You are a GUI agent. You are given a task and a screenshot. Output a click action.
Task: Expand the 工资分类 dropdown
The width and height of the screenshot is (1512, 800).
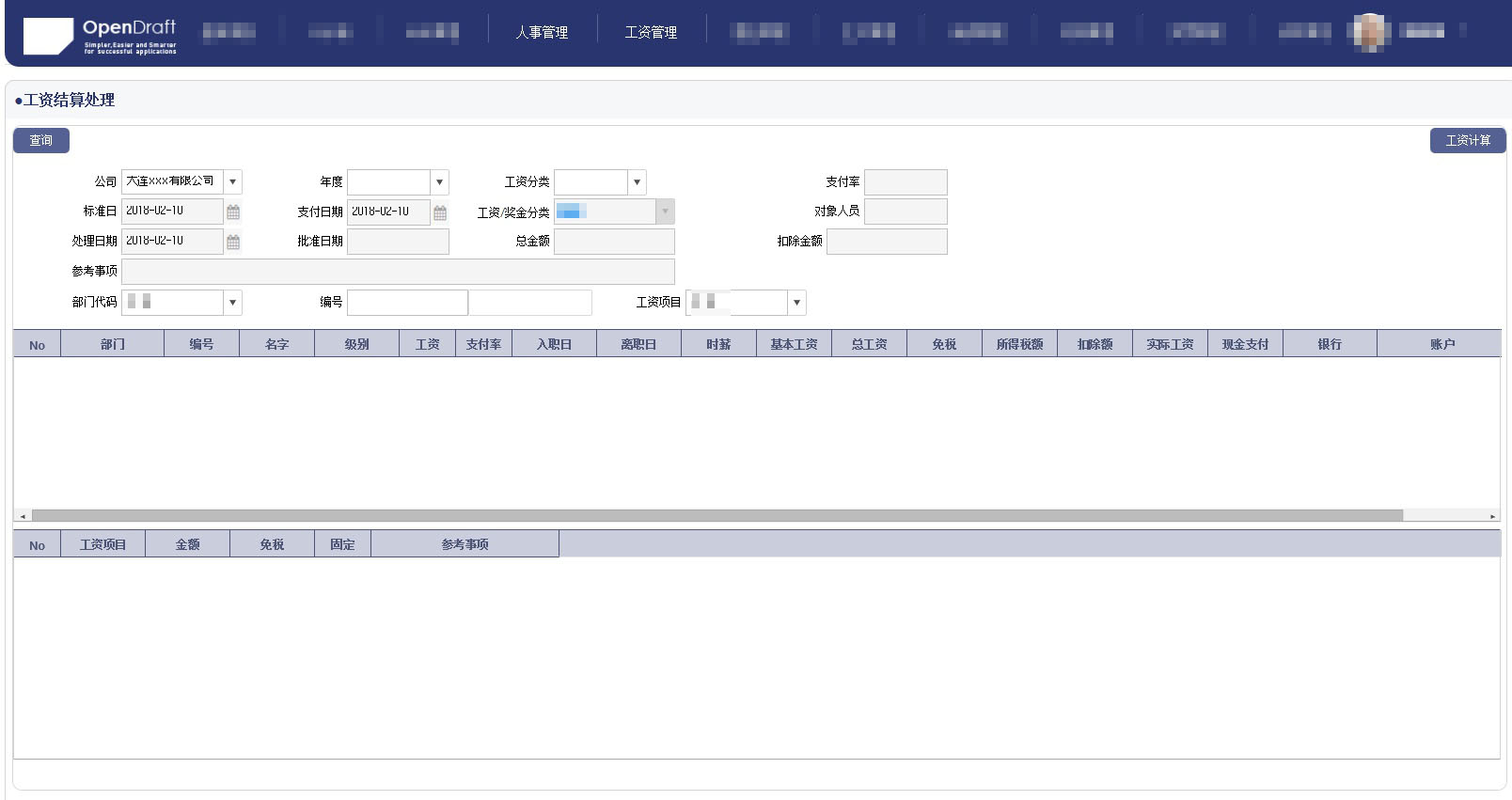[x=637, y=182]
